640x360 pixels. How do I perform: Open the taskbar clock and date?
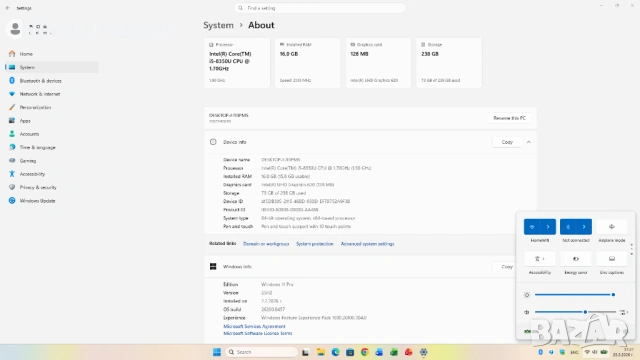point(623,352)
